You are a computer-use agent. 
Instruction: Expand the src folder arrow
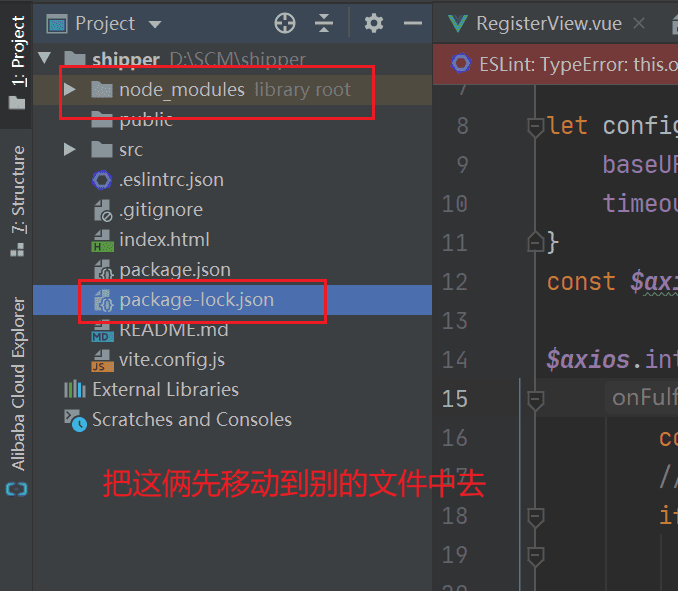click(x=69, y=149)
